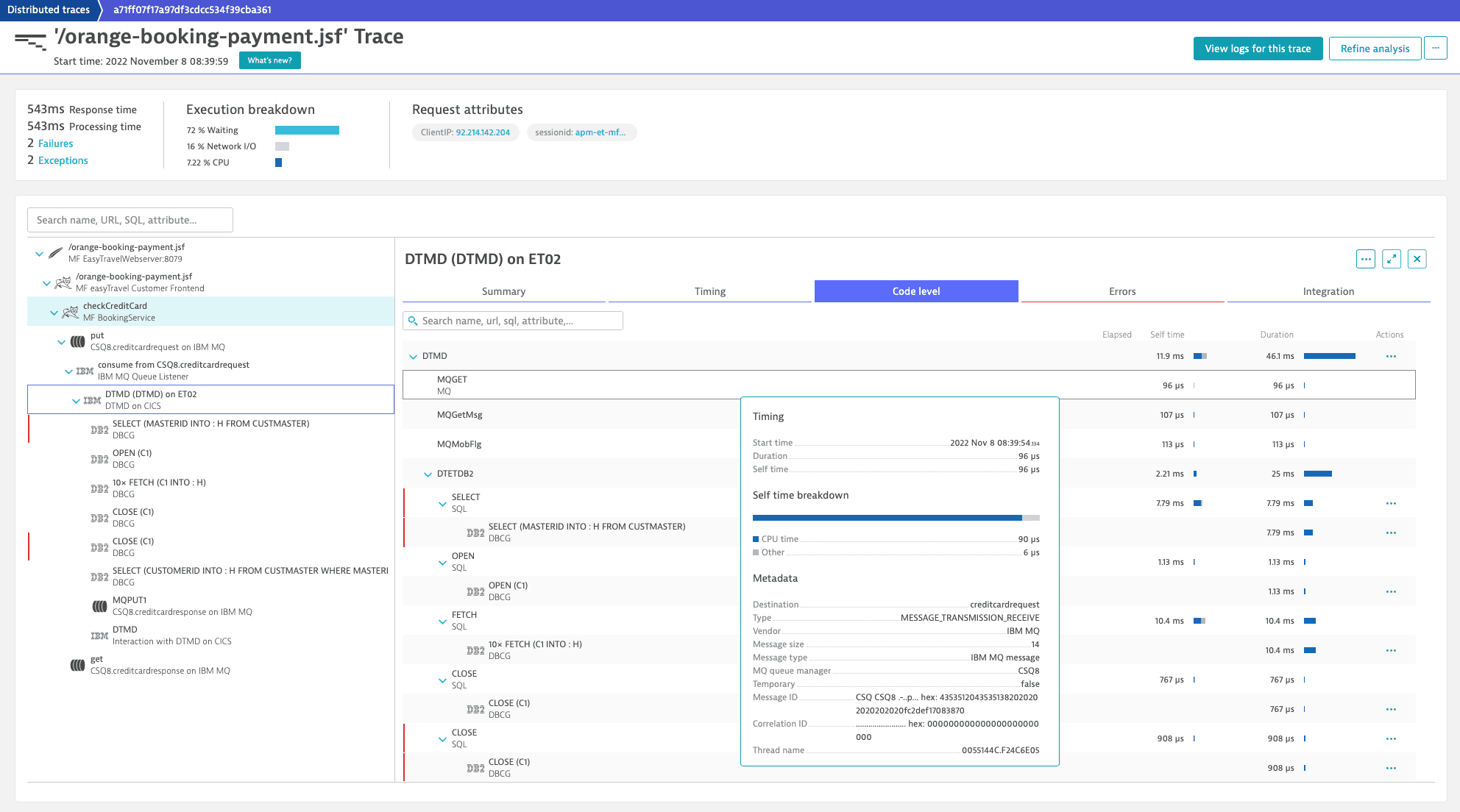Close the DTMD detail panel

(1417, 259)
